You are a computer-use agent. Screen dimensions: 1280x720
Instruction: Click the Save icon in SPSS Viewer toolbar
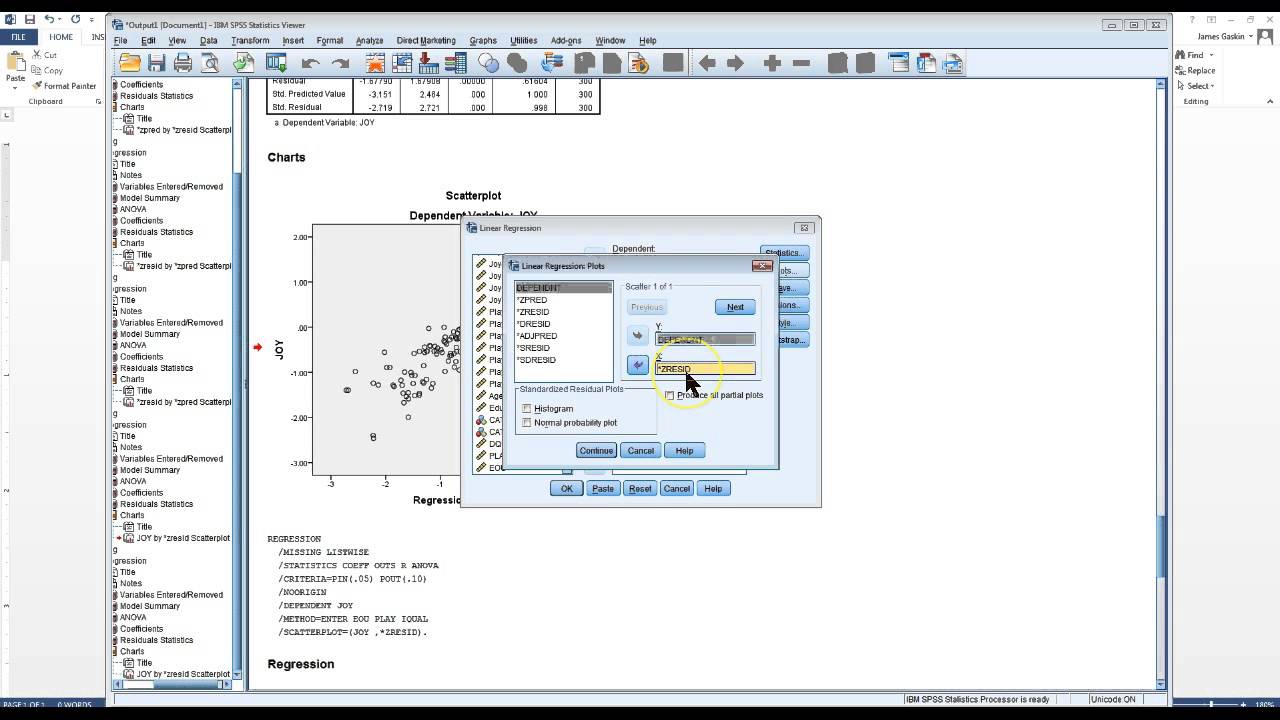(x=156, y=63)
